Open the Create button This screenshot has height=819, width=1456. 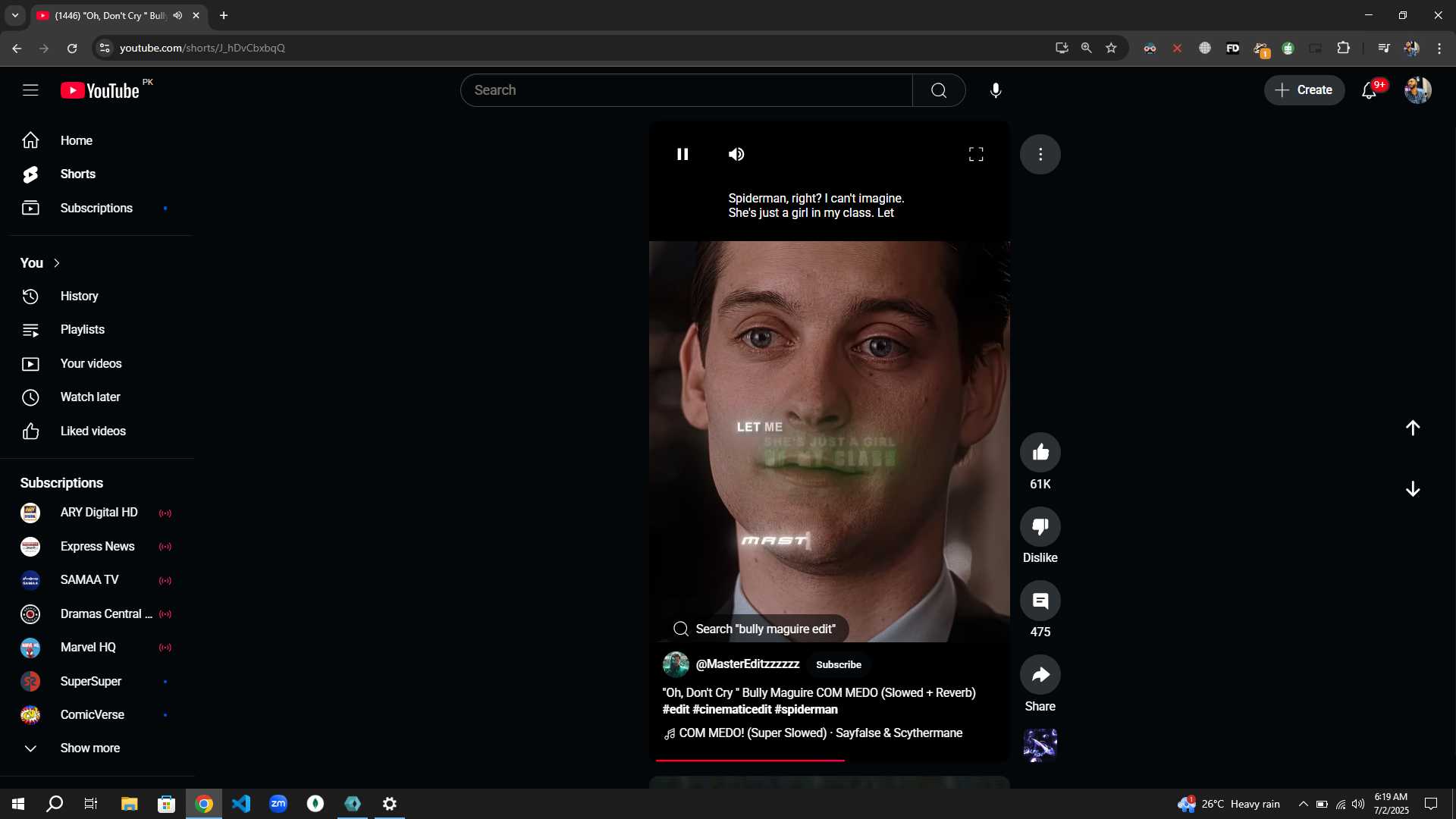[1304, 90]
